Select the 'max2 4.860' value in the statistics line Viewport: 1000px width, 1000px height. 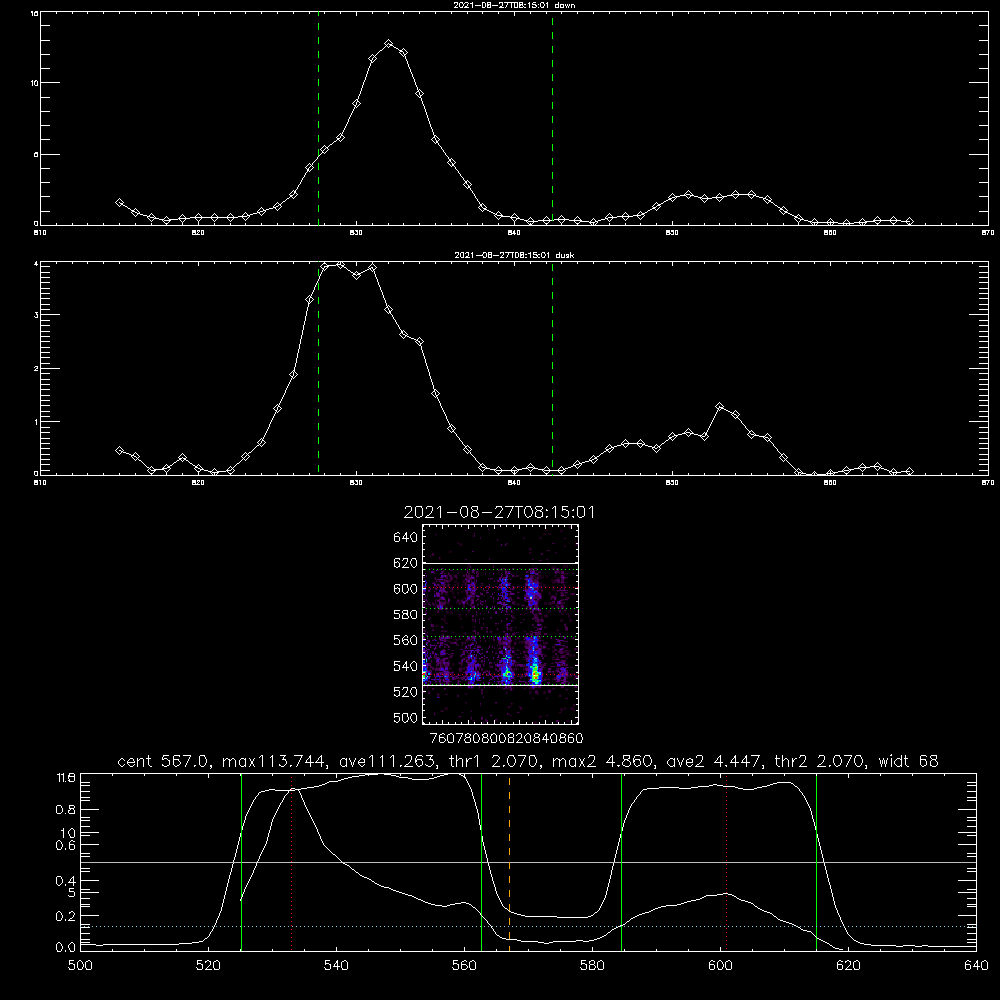tap(601, 761)
